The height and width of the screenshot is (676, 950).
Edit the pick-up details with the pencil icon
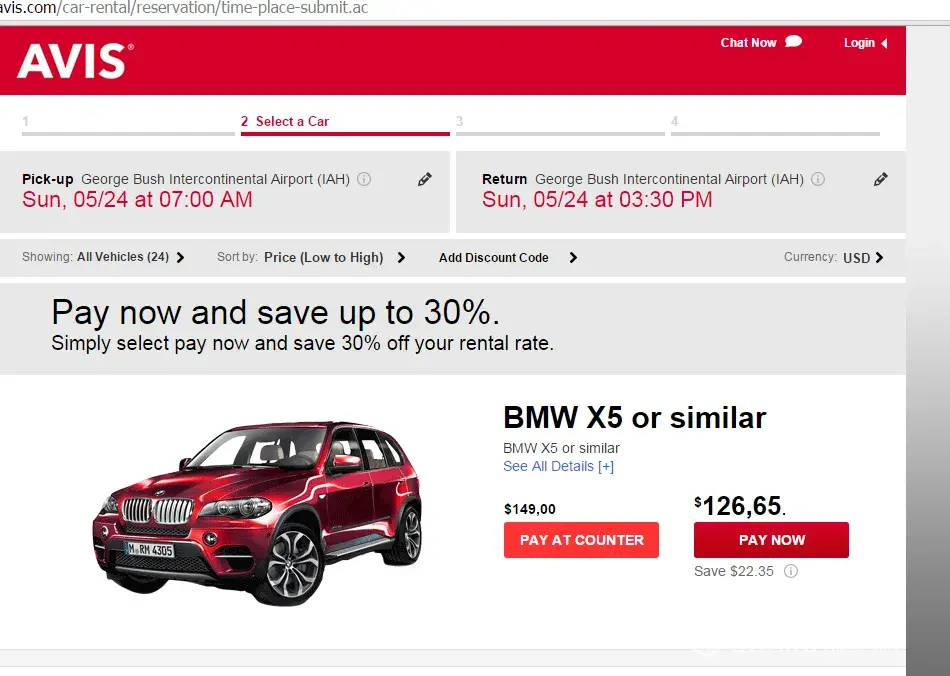point(425,179)
